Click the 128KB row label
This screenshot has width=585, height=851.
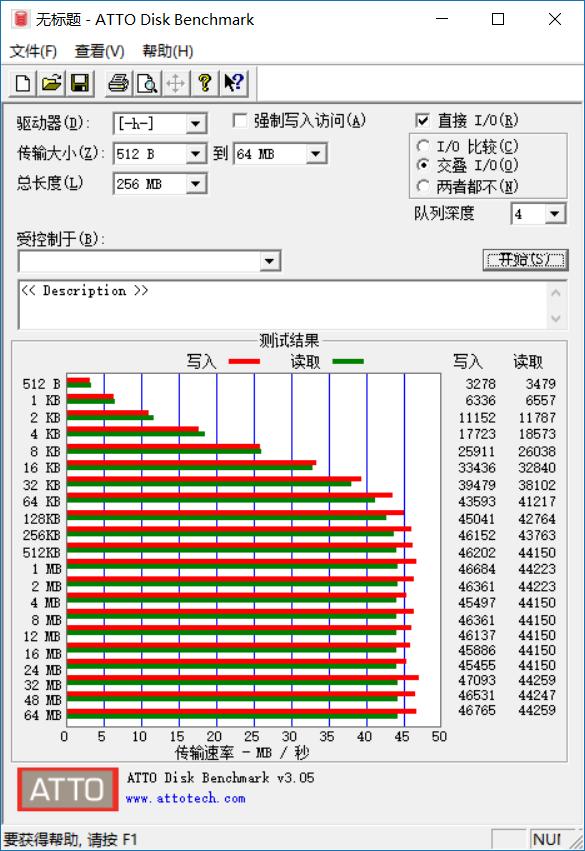(x=42, y=519)
